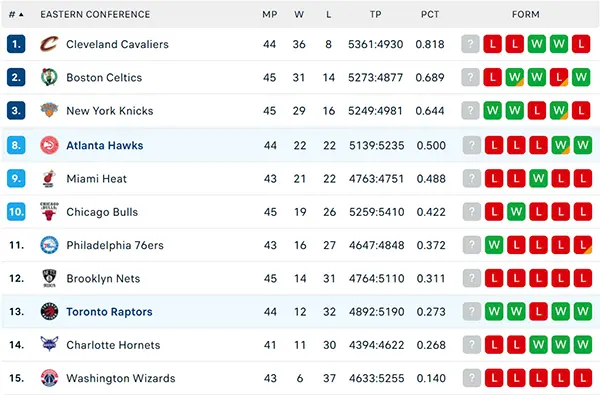
Task: Open the Philadelphia 76ers team link
Action: (115, 245)
